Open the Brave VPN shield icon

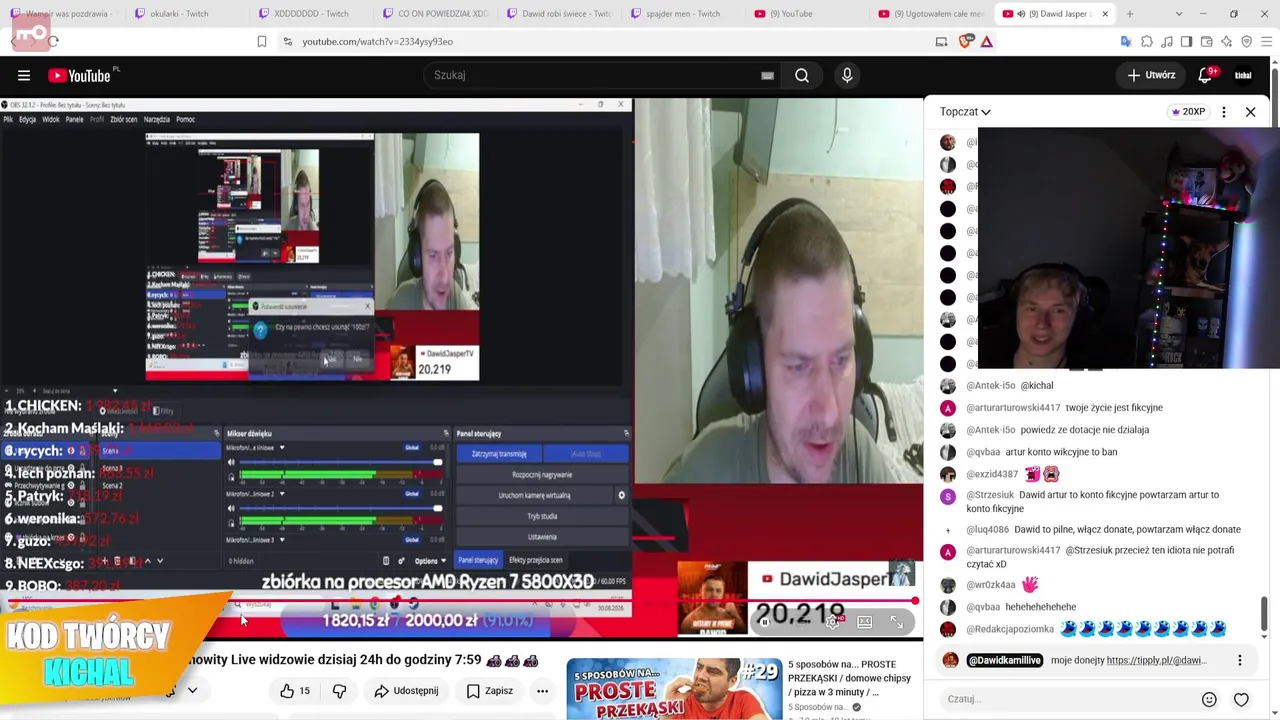1246,42
